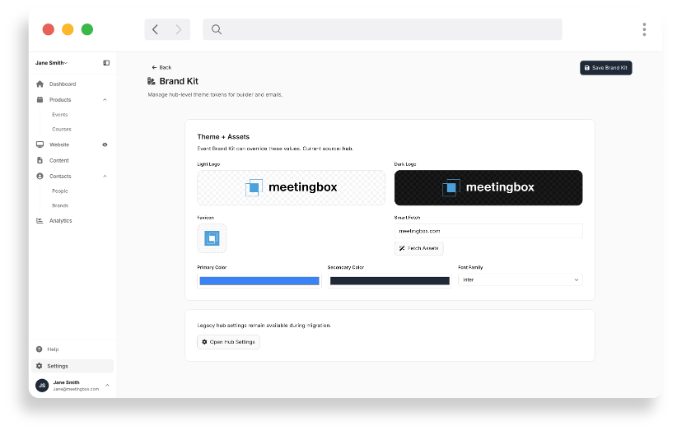This screenshot has height=432, width=676.
Task: Pick the blue Primary Color swatch
Action: pyautogui.click(x=259, y=281)
